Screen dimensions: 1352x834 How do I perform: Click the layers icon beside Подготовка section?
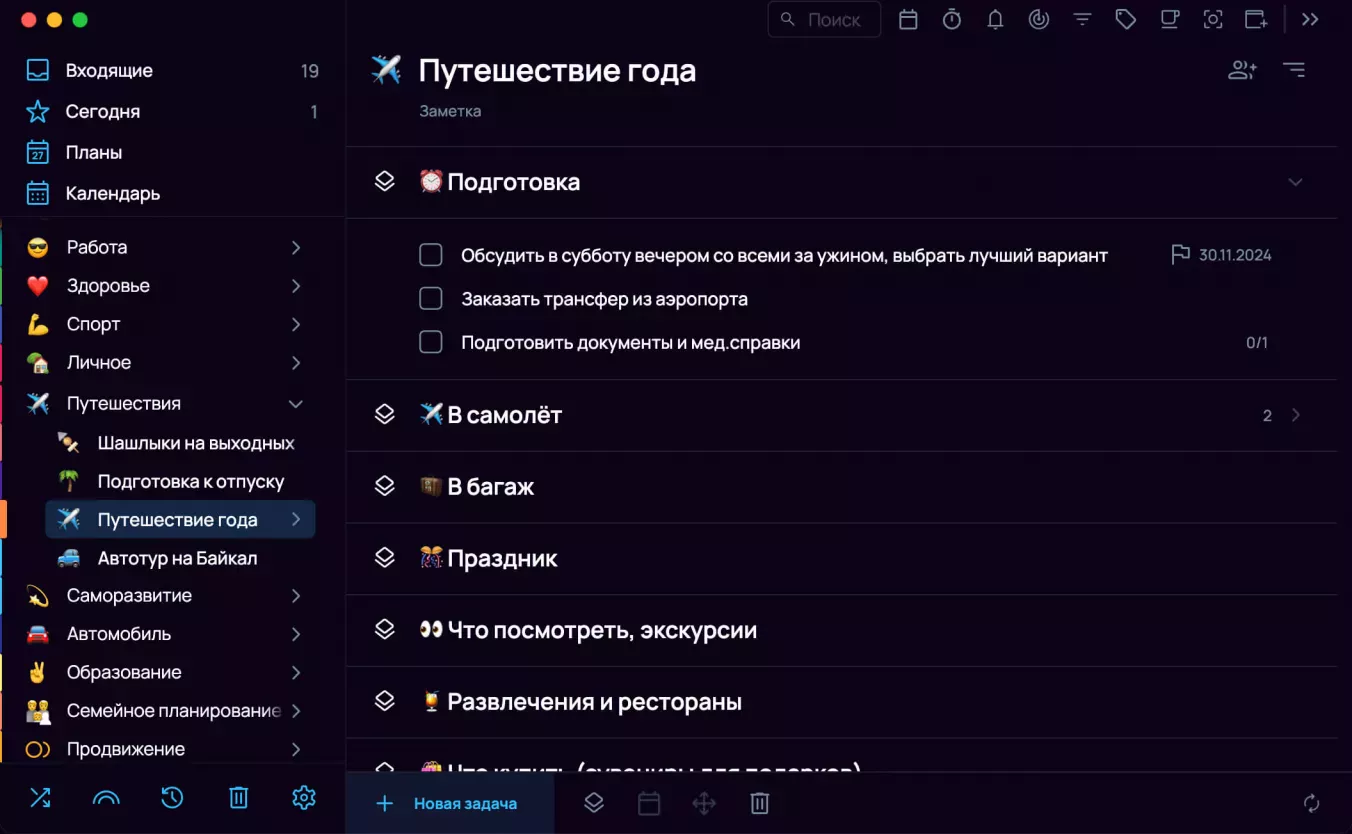(385, 181)
